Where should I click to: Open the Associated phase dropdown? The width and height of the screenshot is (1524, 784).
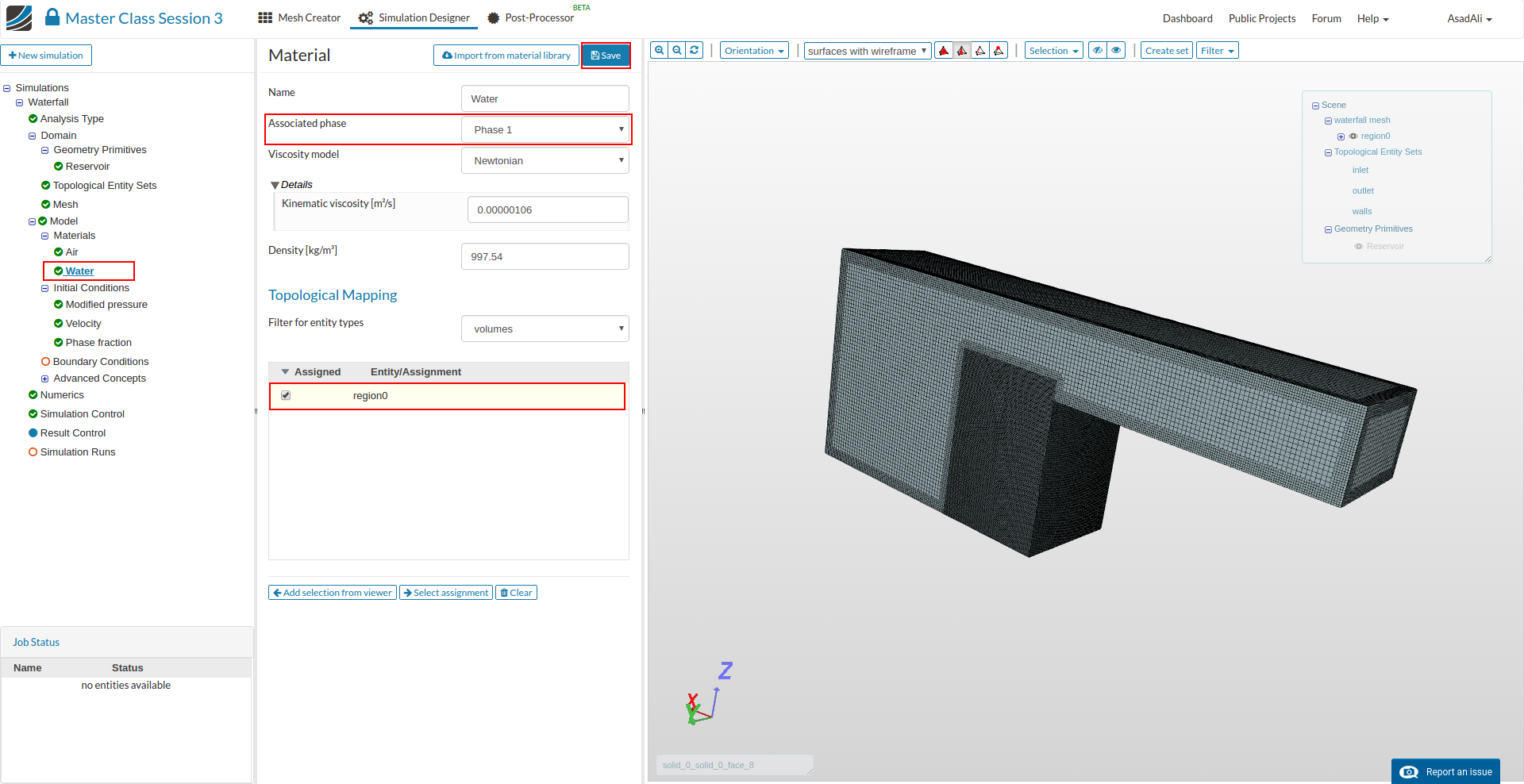click(545, 129)
